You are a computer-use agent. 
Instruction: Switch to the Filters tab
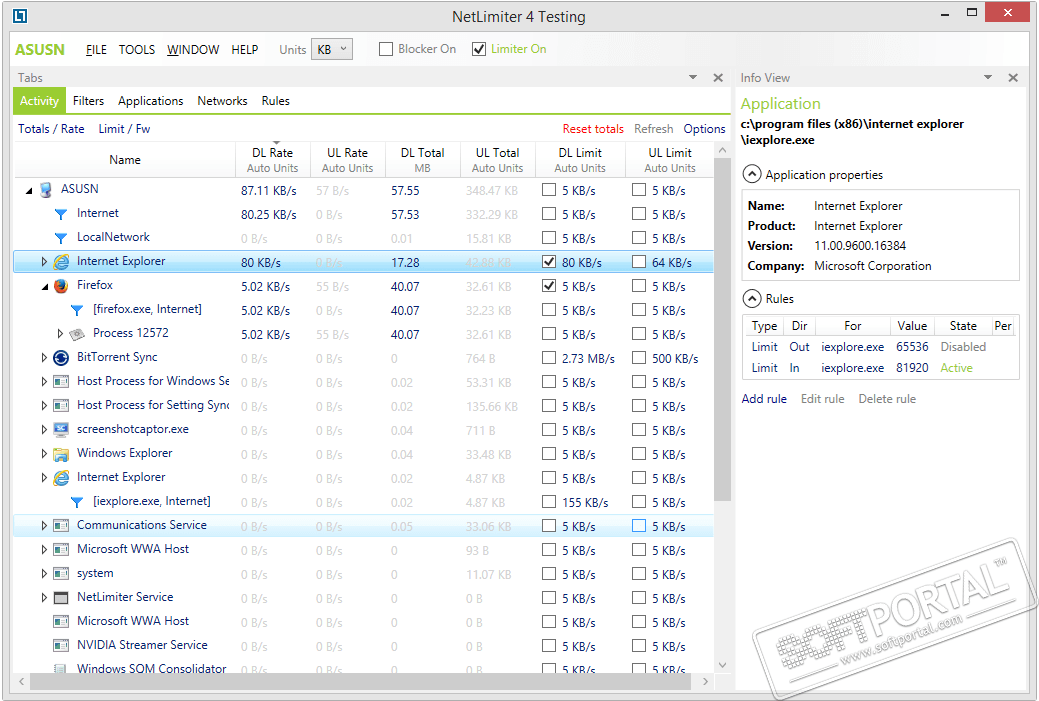(88, 101)
